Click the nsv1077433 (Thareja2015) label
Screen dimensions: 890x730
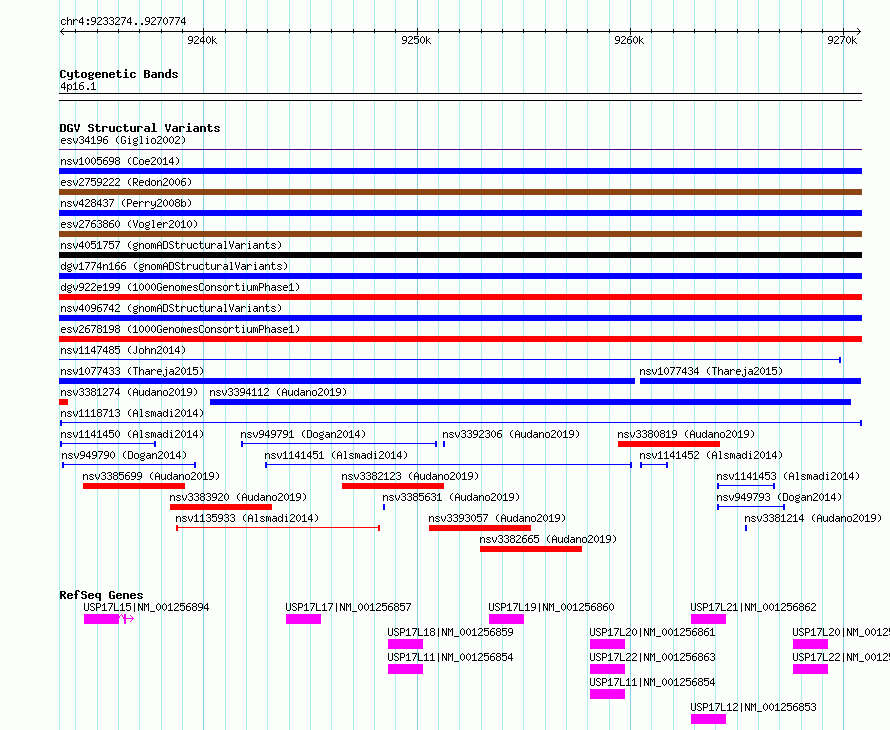[132, 371]
